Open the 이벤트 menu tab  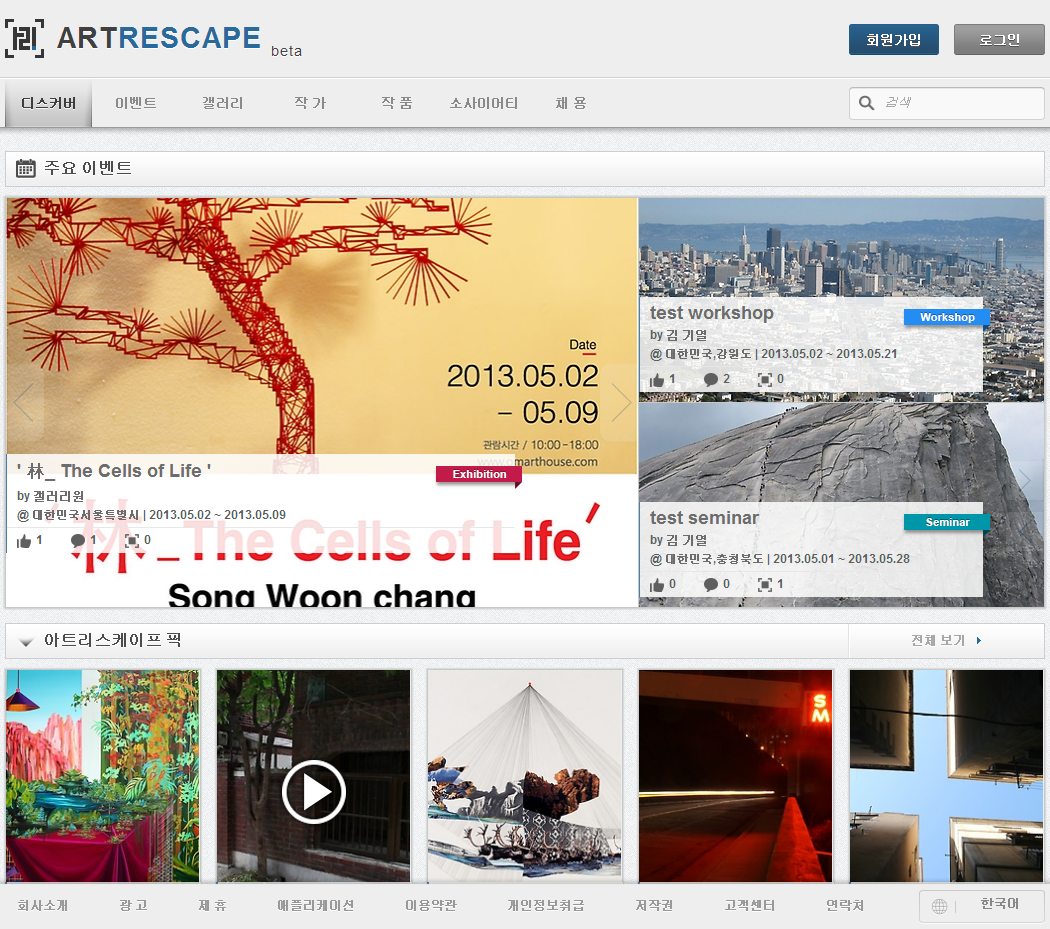136,103
